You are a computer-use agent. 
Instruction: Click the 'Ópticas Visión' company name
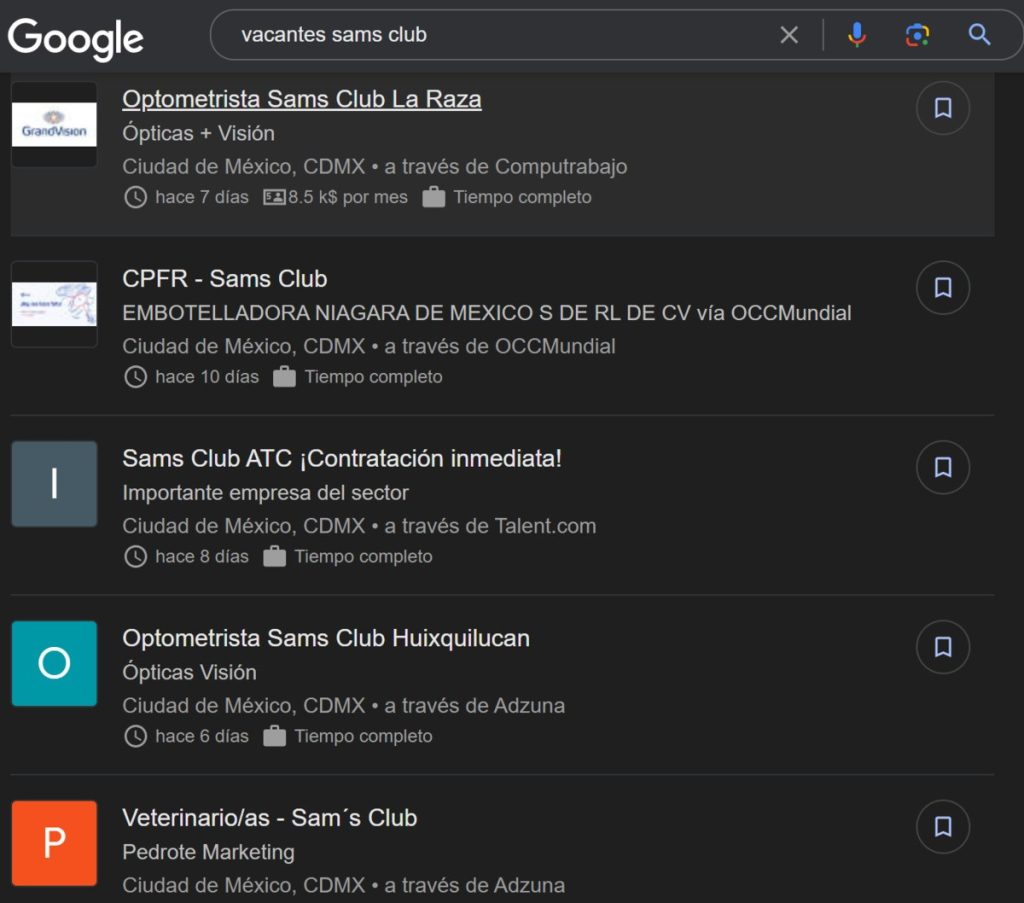[189, 672]
